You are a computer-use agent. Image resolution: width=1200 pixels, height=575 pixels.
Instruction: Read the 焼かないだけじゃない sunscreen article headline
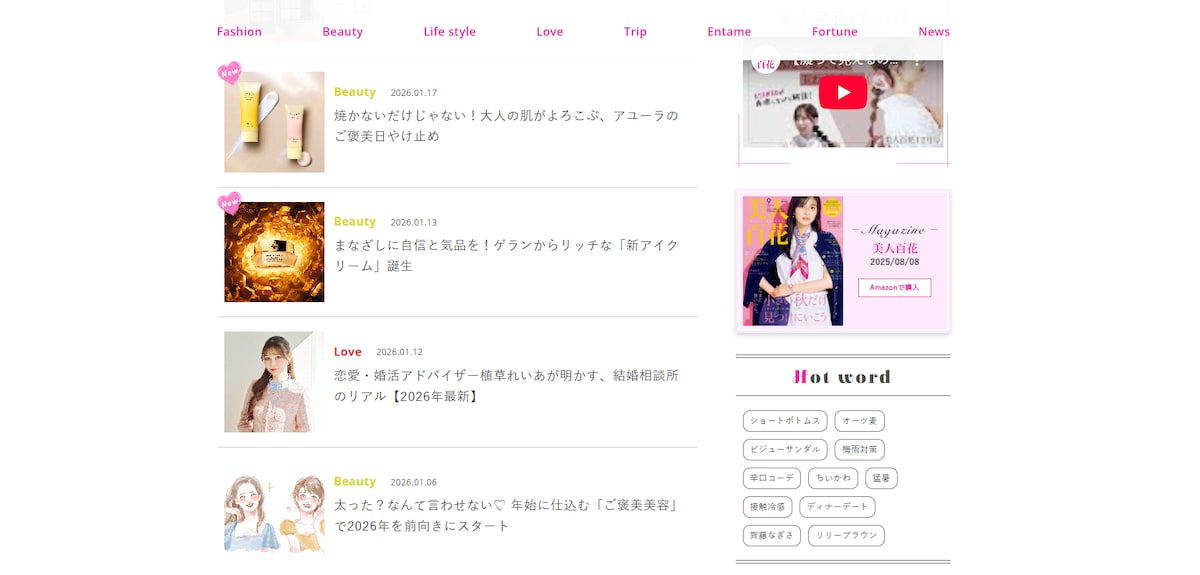coord(506,126)
